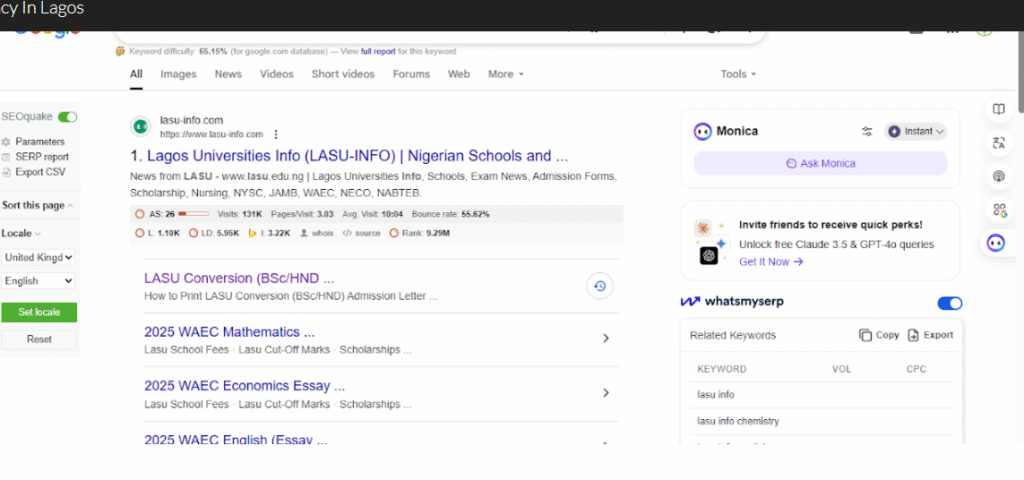Viewport: 1024px width, 480px height.
Task: Open the SERP report icon
Action: 6,157
